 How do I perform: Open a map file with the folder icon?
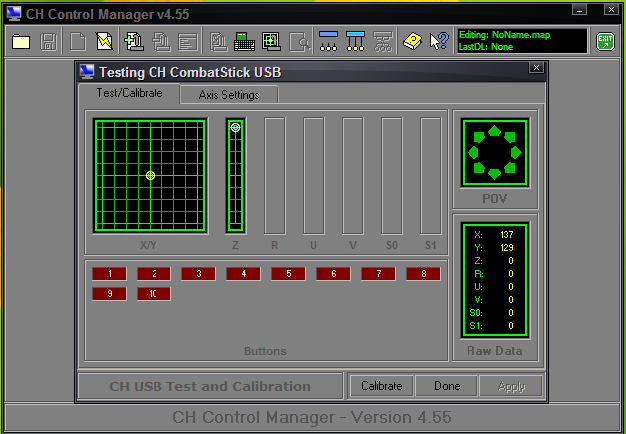point(21,41)
